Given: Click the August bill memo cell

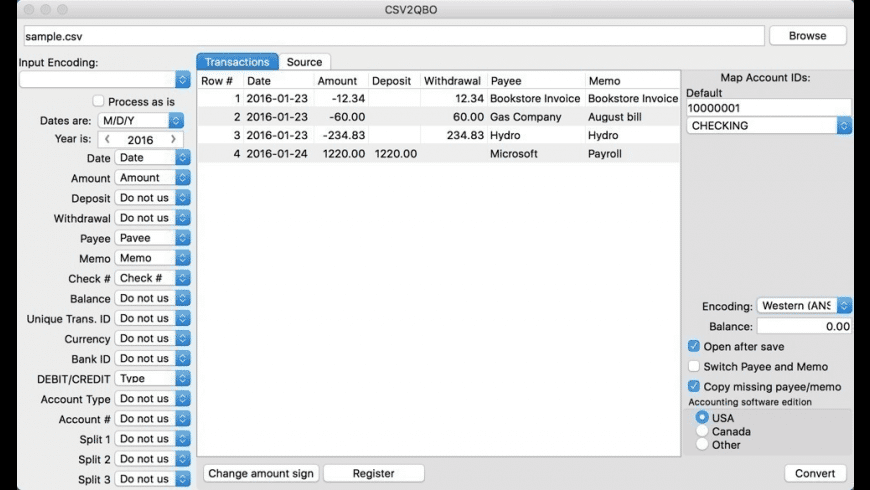Looking at the screenshot, I should [x=633, y=117].
